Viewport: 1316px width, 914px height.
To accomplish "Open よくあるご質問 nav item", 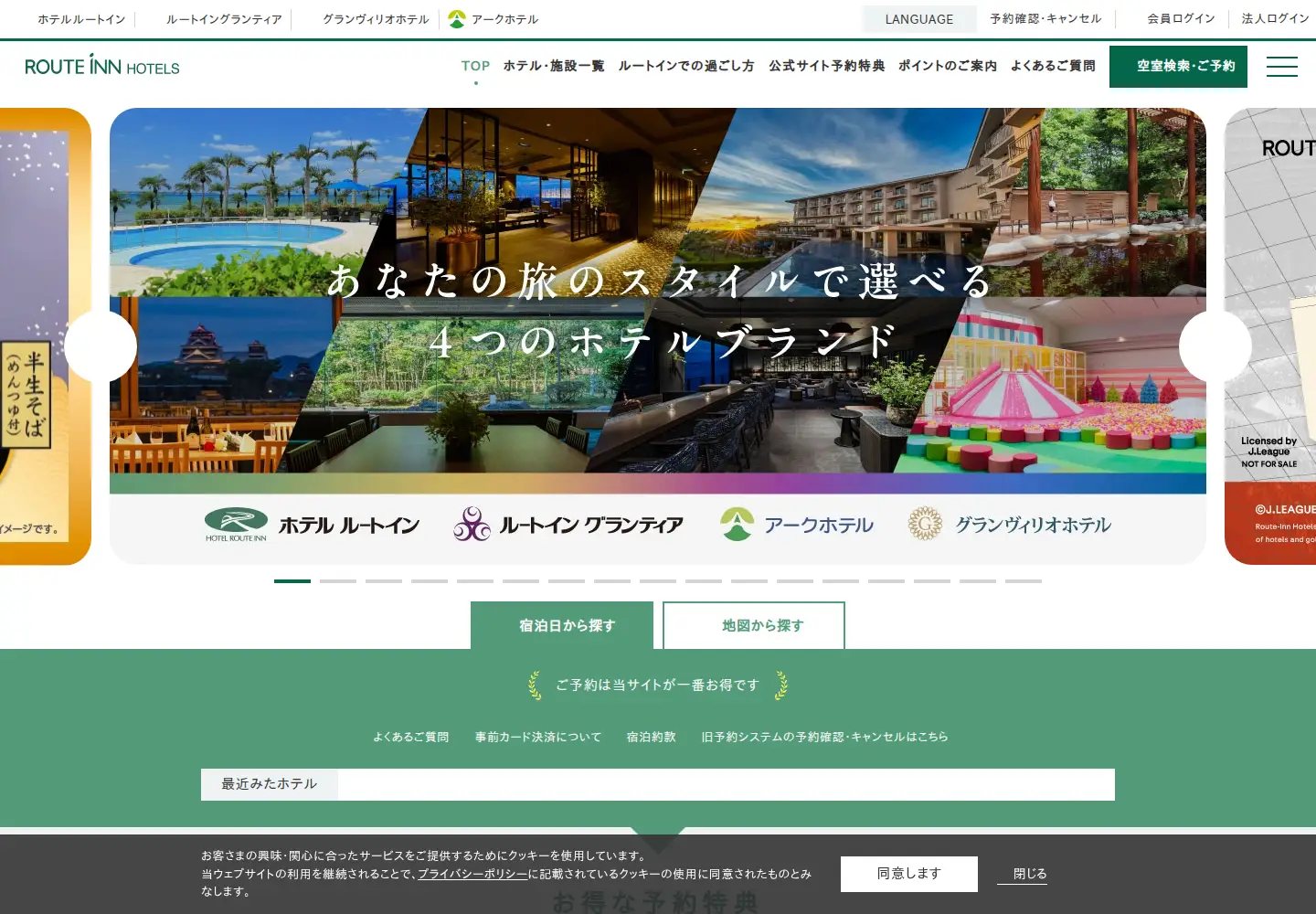I will click(1053, 66).
